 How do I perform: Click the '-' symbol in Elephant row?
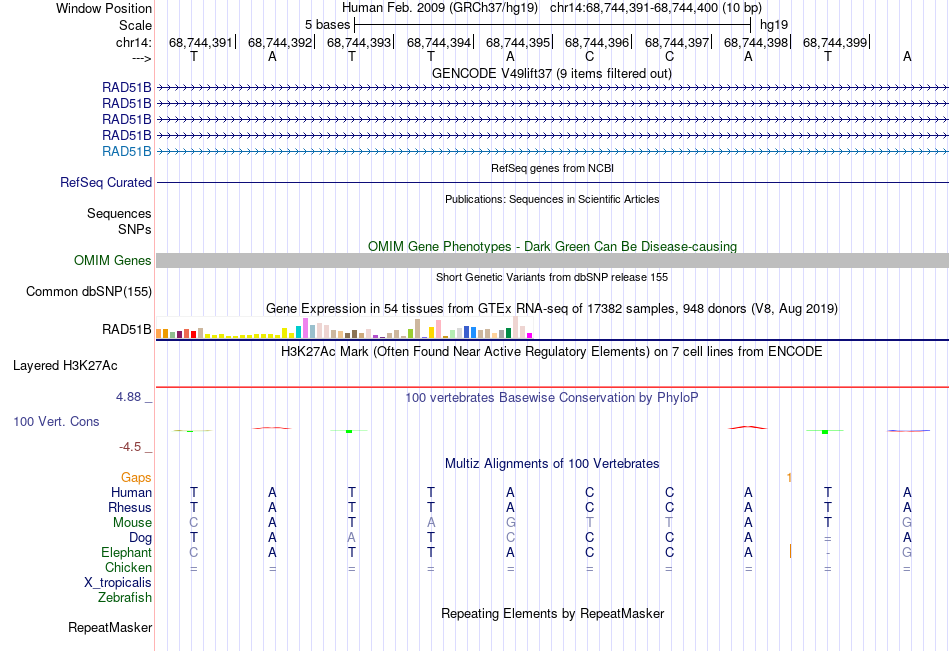point(828,553)
